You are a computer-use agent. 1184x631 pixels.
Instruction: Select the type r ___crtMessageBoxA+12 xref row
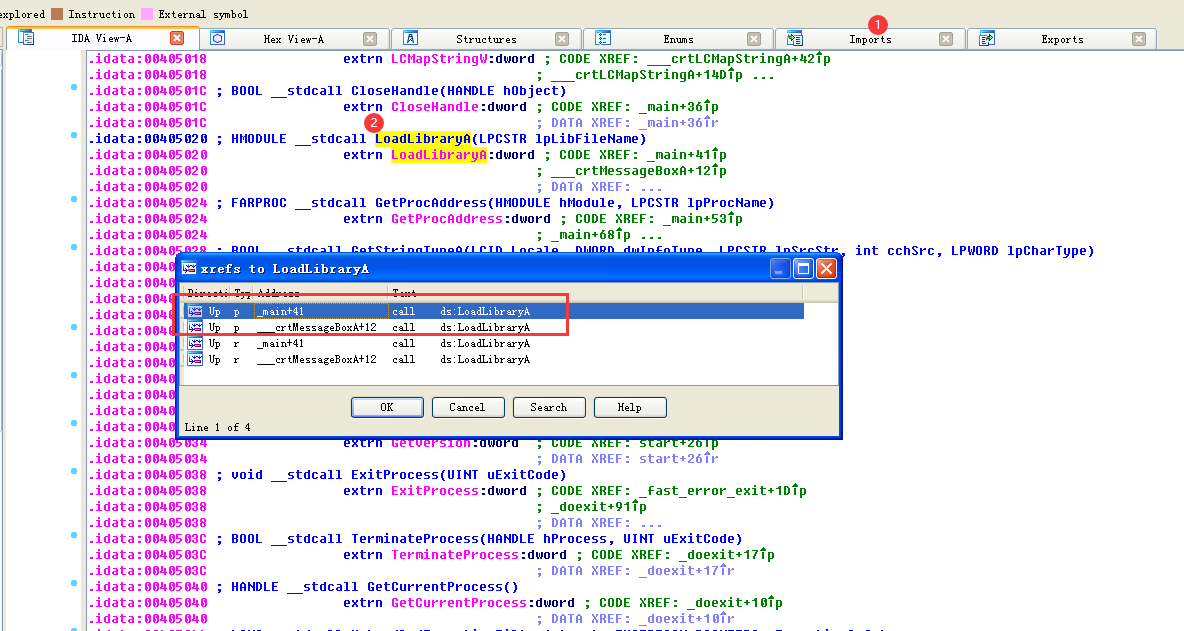click(494, 359)
